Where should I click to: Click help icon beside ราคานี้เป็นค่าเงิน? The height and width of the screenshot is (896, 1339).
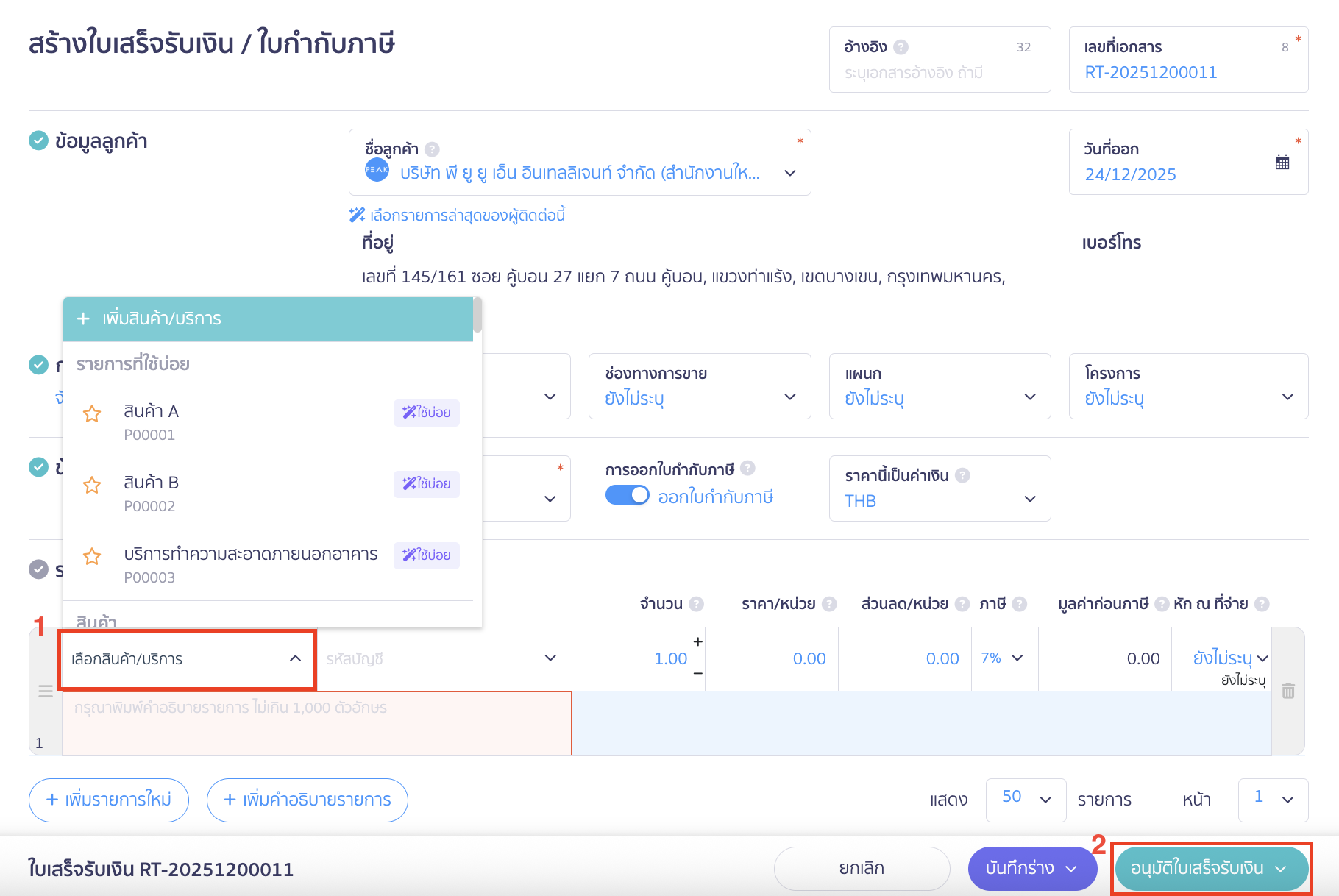point(962,475)
